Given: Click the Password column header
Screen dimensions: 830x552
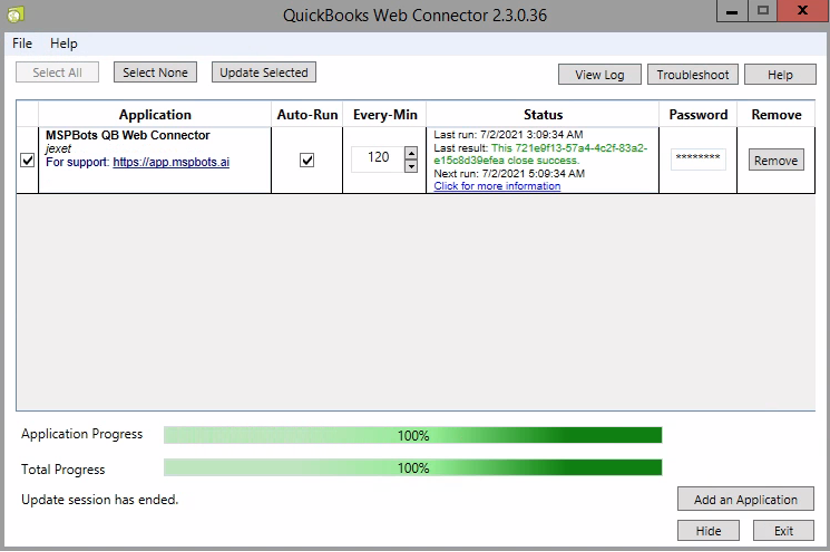Looking at the screenshot, I should 698,114.
